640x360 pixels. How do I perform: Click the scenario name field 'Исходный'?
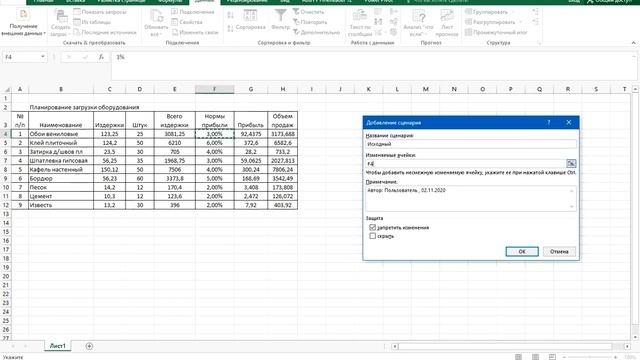471,144
